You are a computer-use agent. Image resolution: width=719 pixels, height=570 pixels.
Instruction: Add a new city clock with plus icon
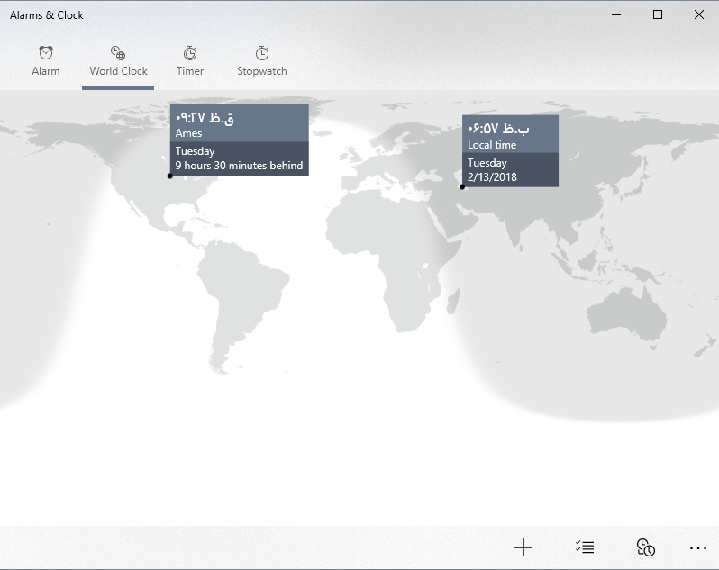tap(522, 547)
